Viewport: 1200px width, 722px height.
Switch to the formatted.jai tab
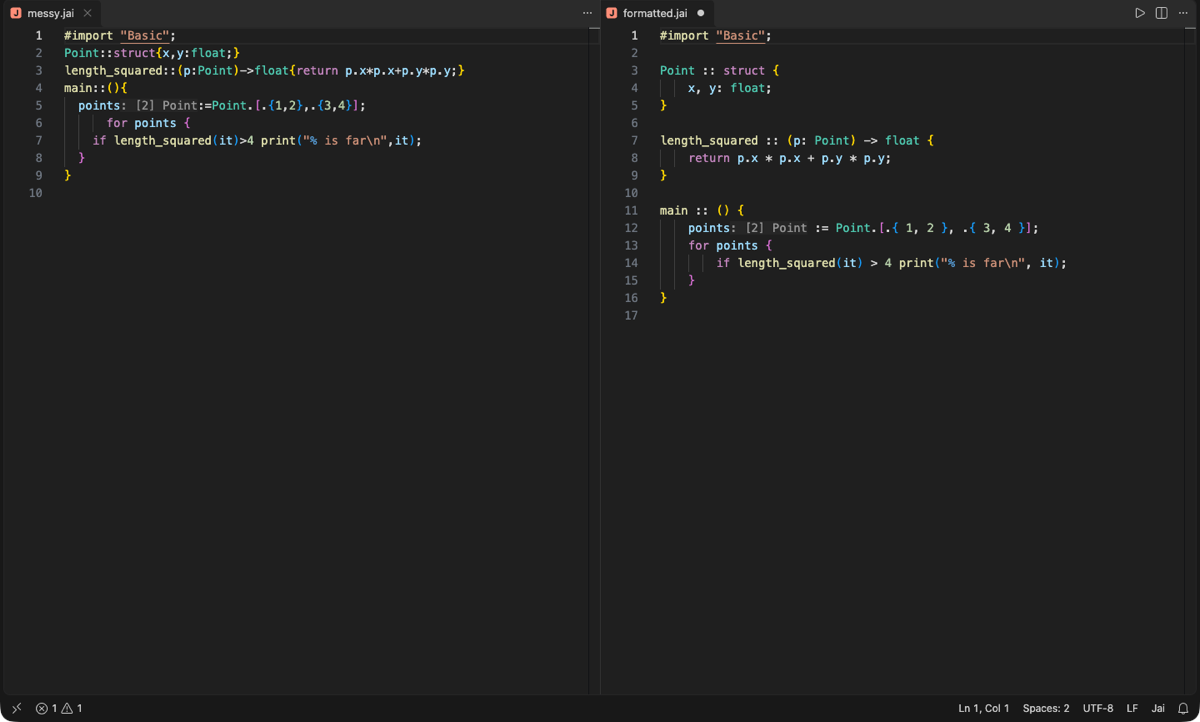tap(655, 13)
